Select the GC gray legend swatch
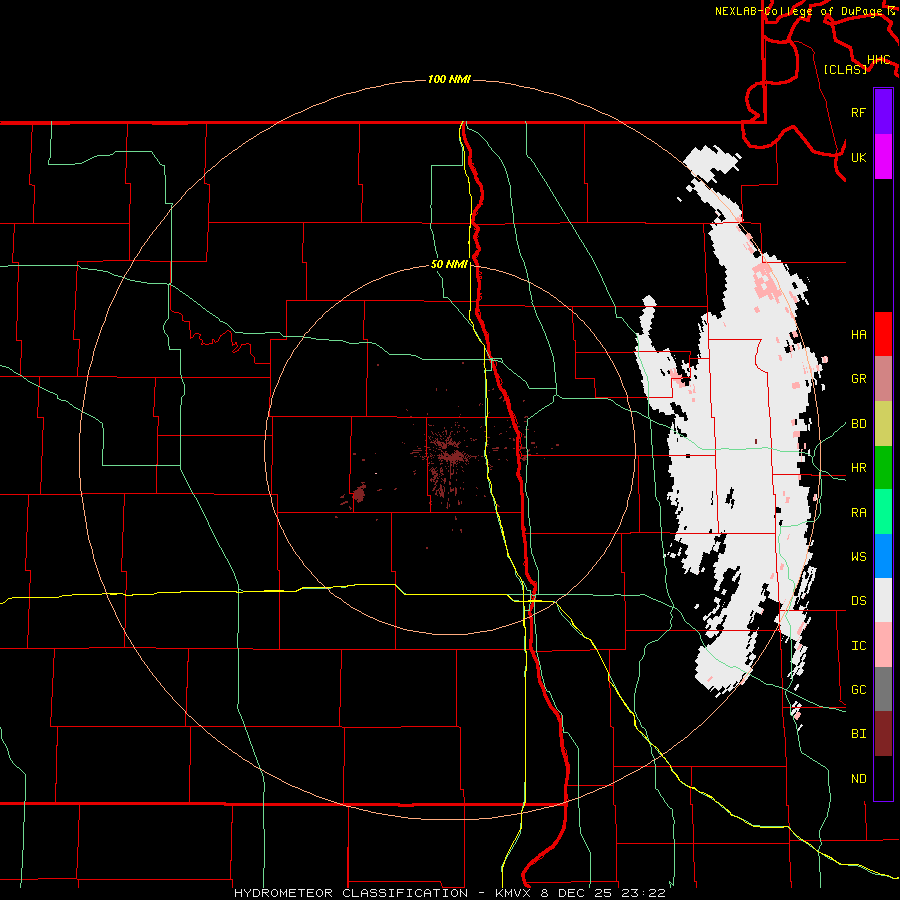 883,689
